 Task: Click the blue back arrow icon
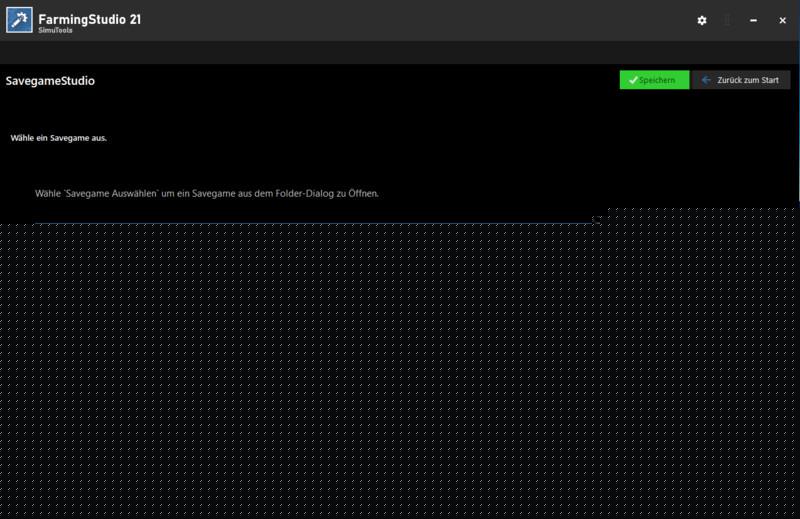click(x=707, y=80)
